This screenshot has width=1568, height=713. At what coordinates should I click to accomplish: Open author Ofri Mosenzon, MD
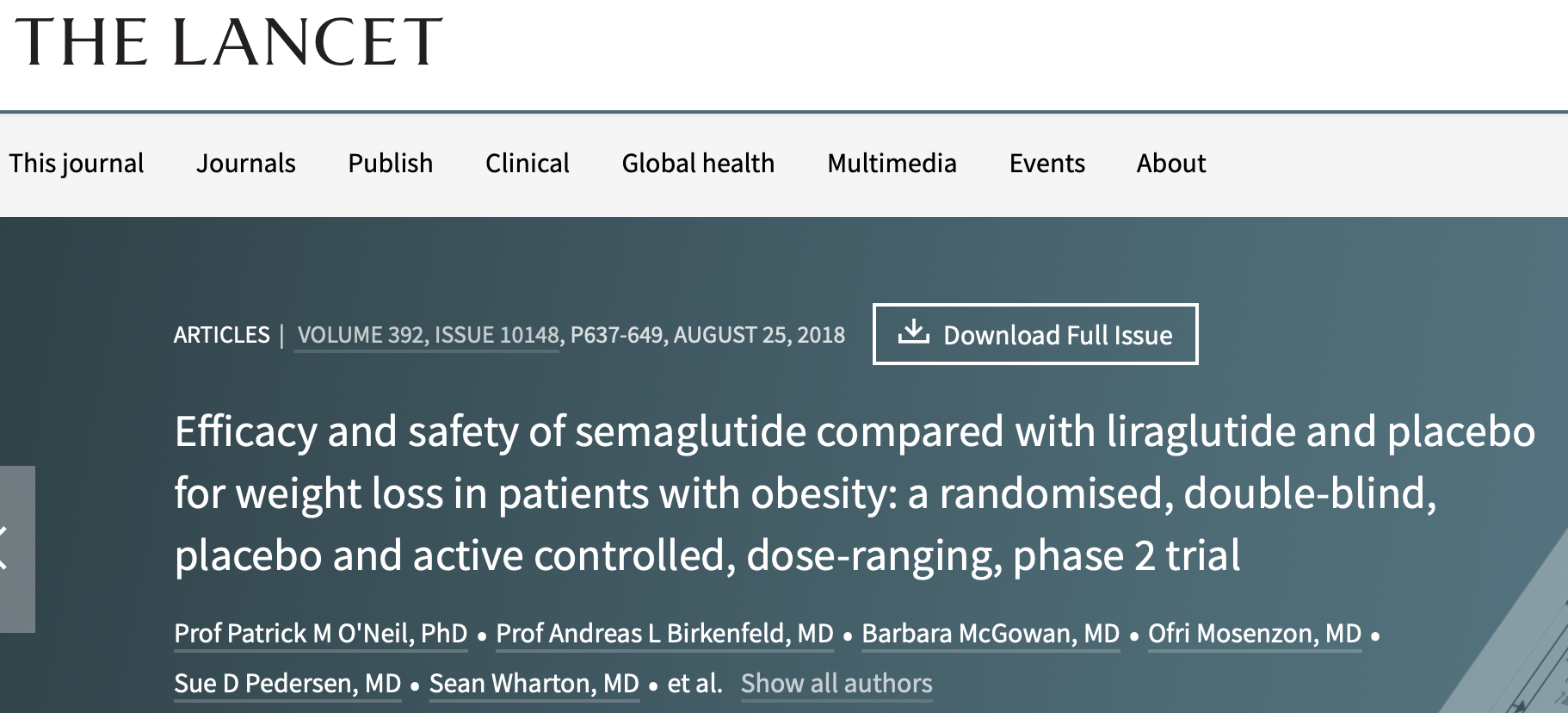[1255, 634]
